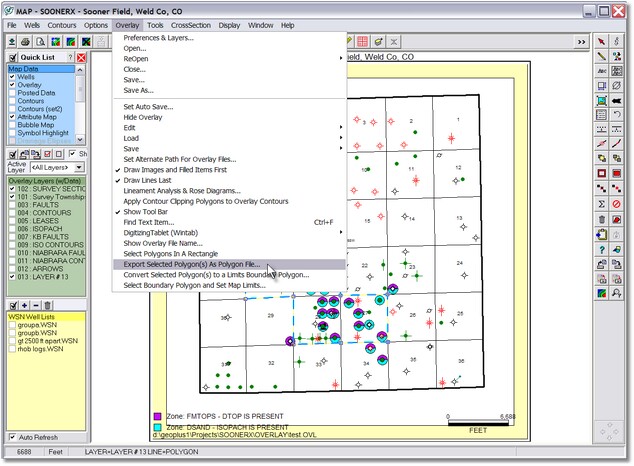The height and width of the screenshot is (466, 634).
Task: Toggle the Auto Refresh checkbox
Action: 12,437
